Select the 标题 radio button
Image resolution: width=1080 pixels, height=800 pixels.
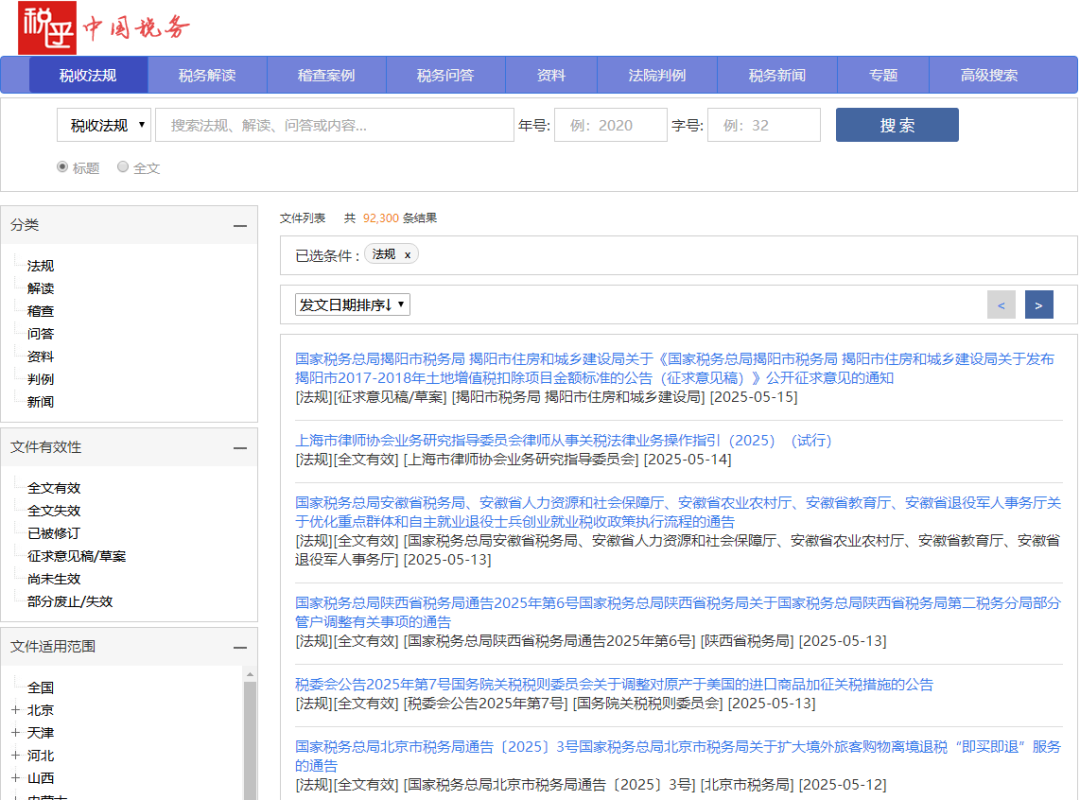coord(63,167)
